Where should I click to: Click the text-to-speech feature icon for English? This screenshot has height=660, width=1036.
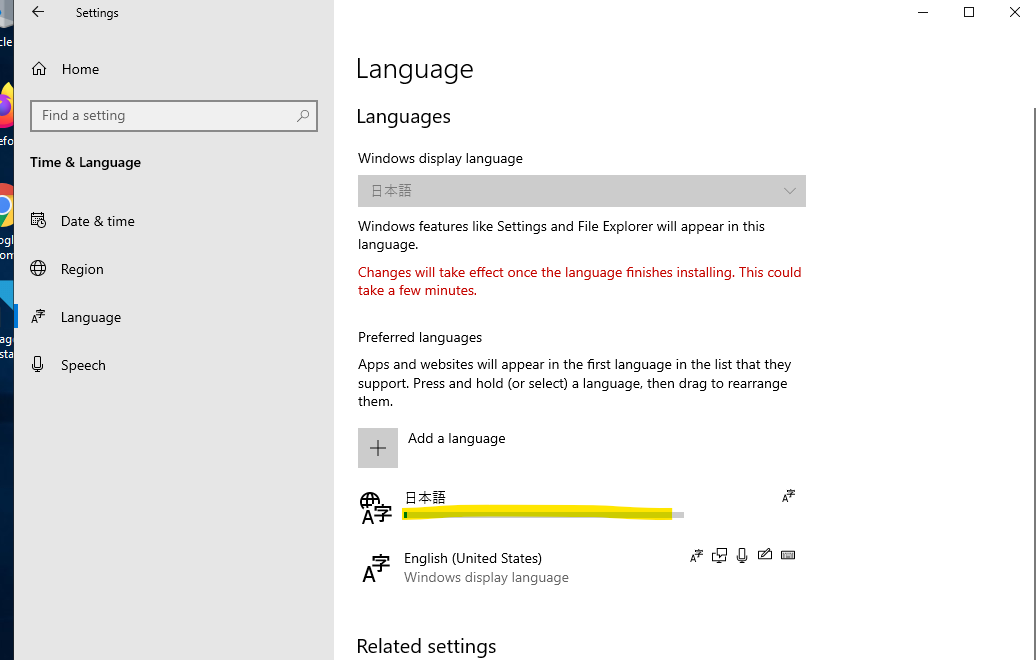(720, 556)
